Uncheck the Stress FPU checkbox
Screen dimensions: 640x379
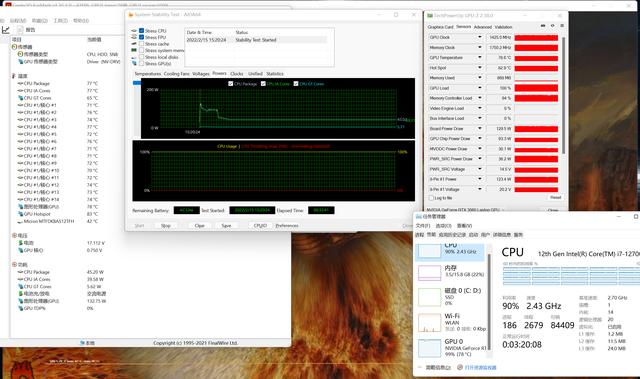click(142, 37)
